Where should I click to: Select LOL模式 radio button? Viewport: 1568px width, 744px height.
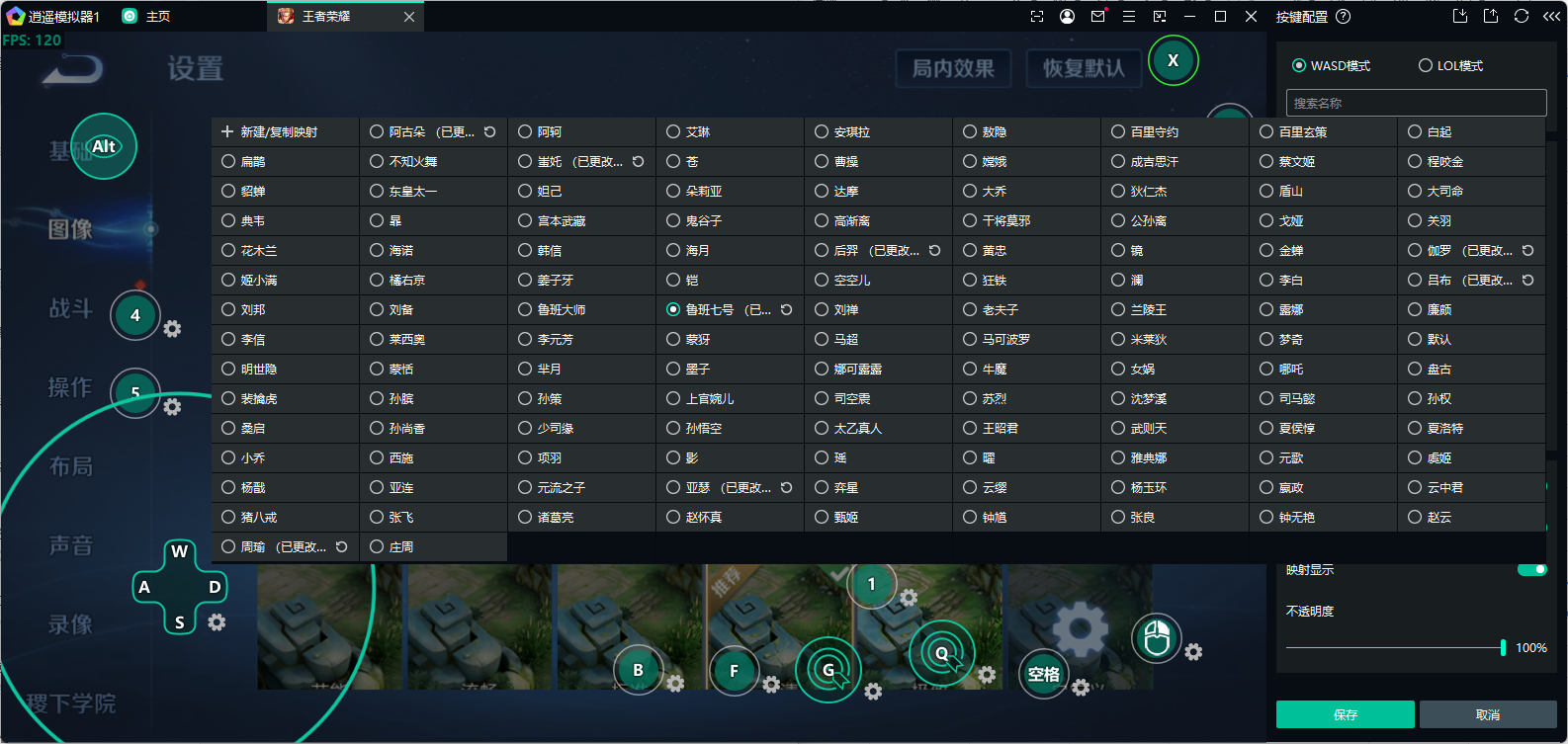pyautogui.click(x=1426, y=65)
